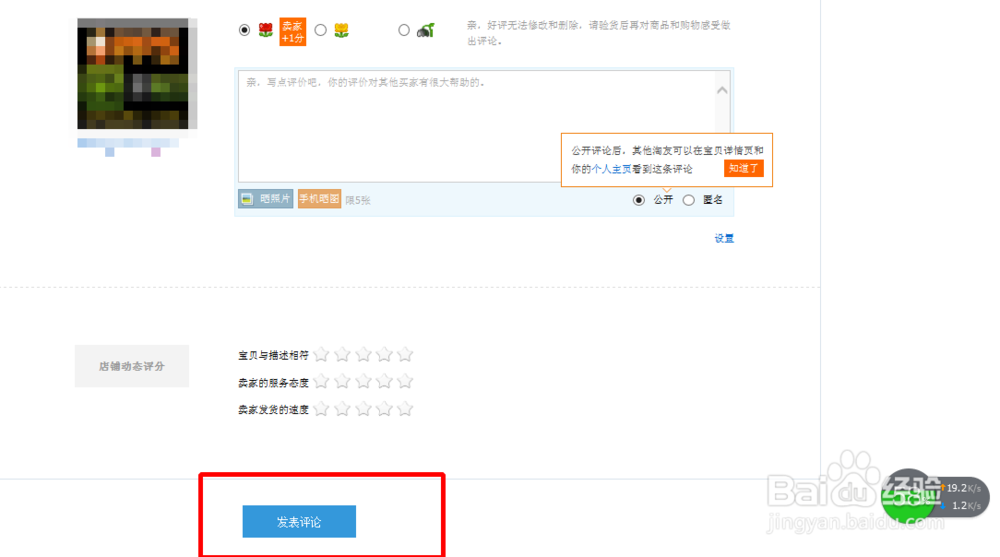
Task: Rate 卖家的服务态度 two stars
Action: coord(342,382)
